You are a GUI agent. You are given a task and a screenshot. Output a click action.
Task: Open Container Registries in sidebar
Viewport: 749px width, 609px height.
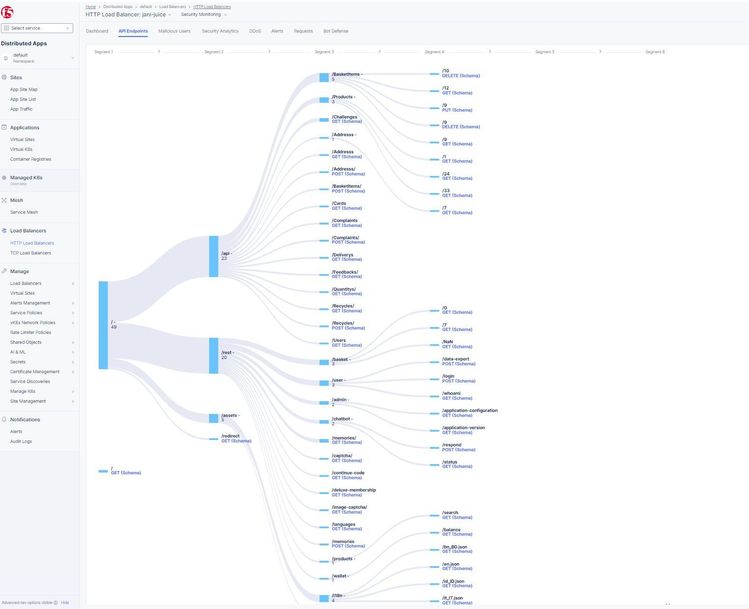tap(31, 159)
